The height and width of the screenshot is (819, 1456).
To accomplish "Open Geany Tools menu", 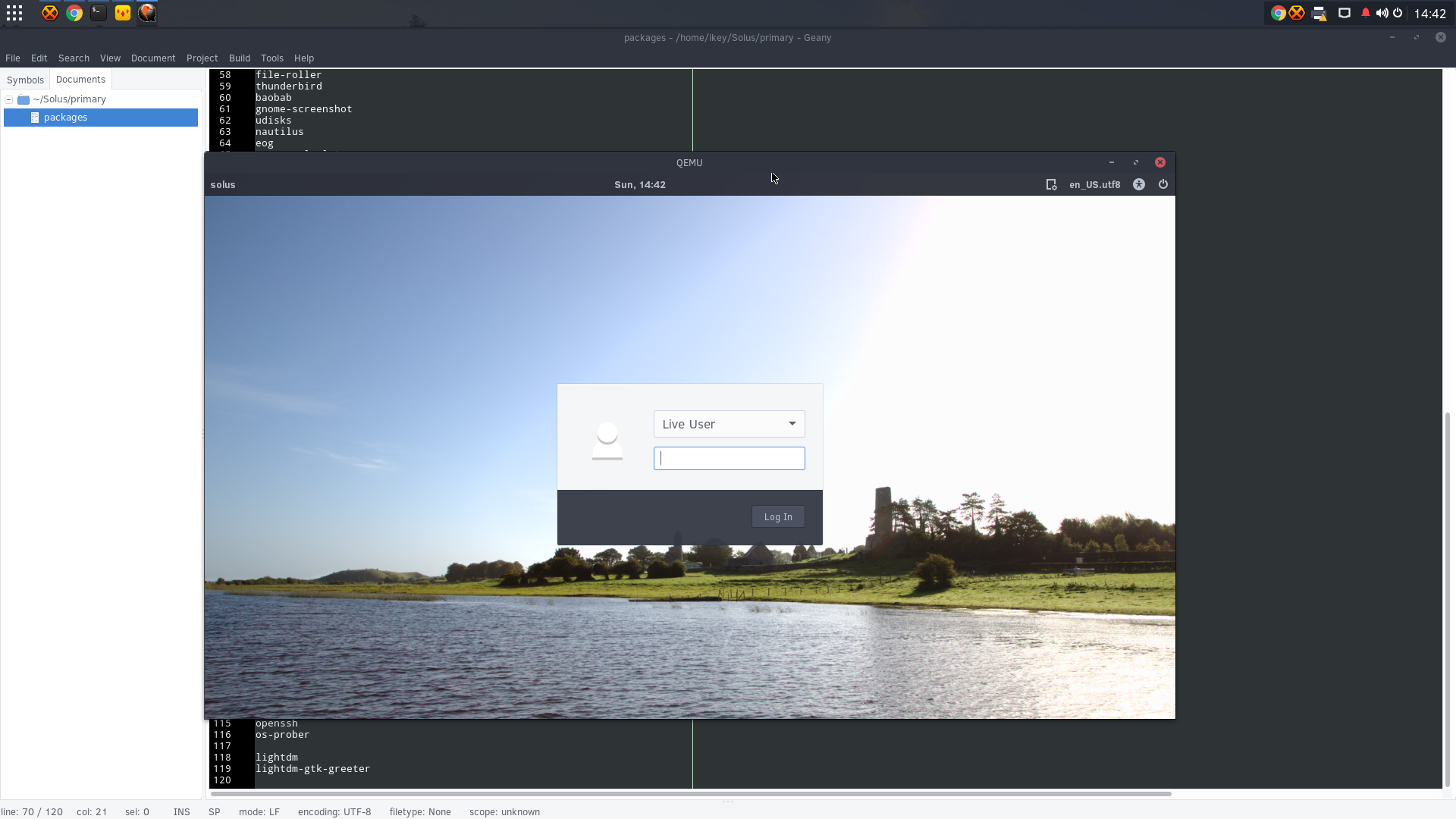I will [x=272, y=58].
